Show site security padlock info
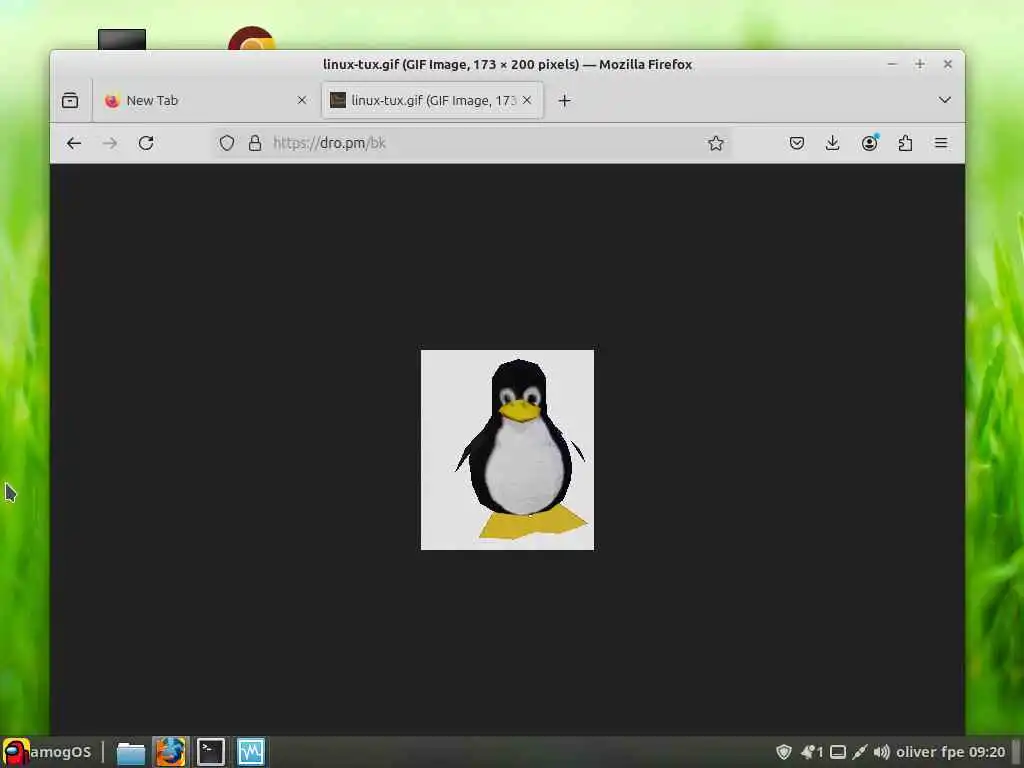 coord(255,143)
